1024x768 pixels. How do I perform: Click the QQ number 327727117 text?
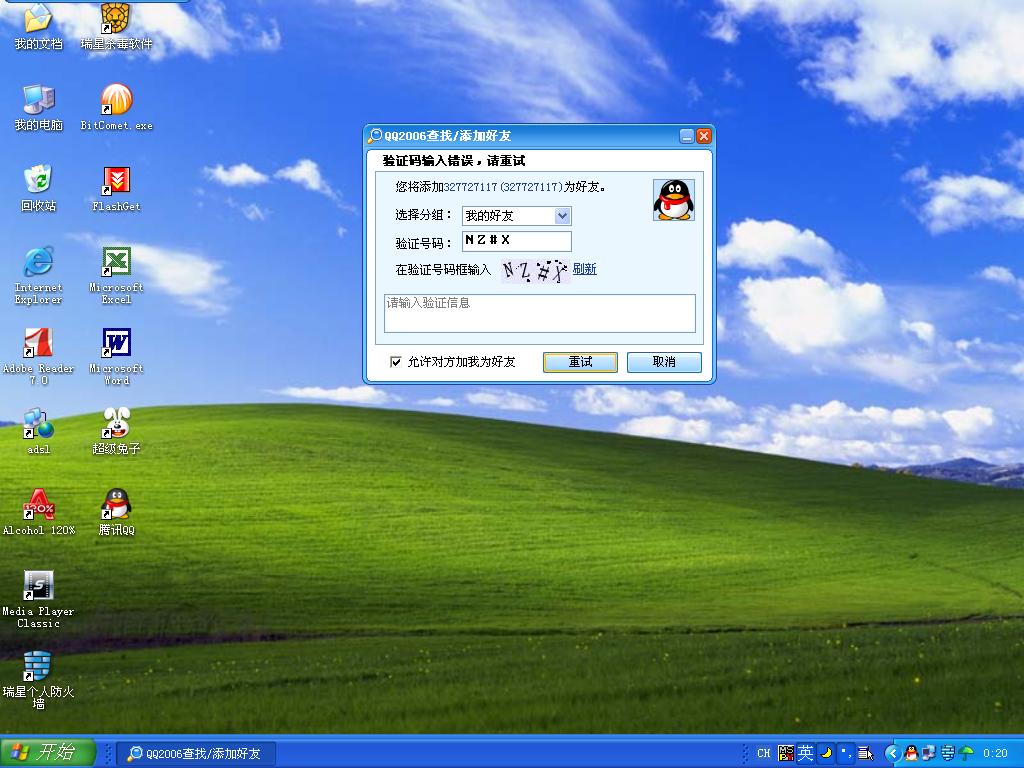tap(470, 187)
